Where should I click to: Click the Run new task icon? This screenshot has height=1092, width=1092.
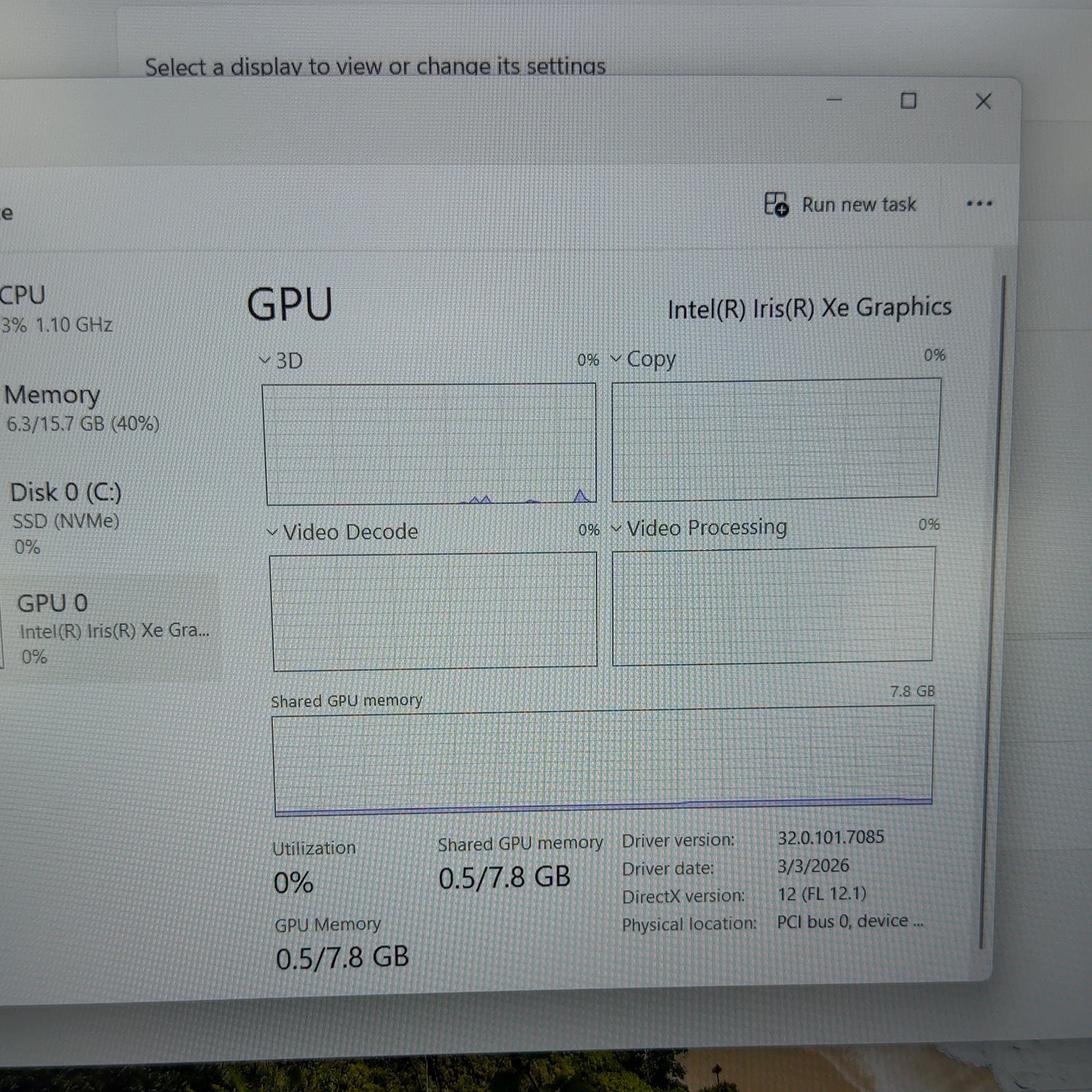point(776,205)
